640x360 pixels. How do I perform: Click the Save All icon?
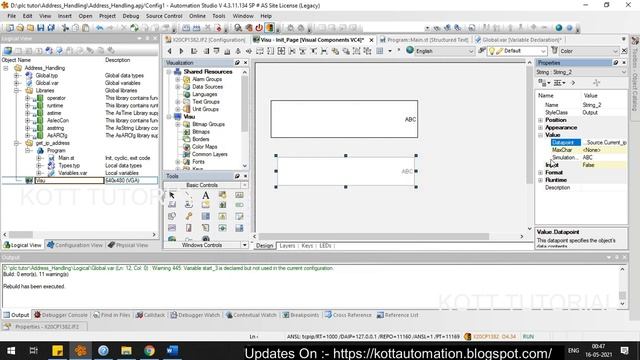pos(51,28)
